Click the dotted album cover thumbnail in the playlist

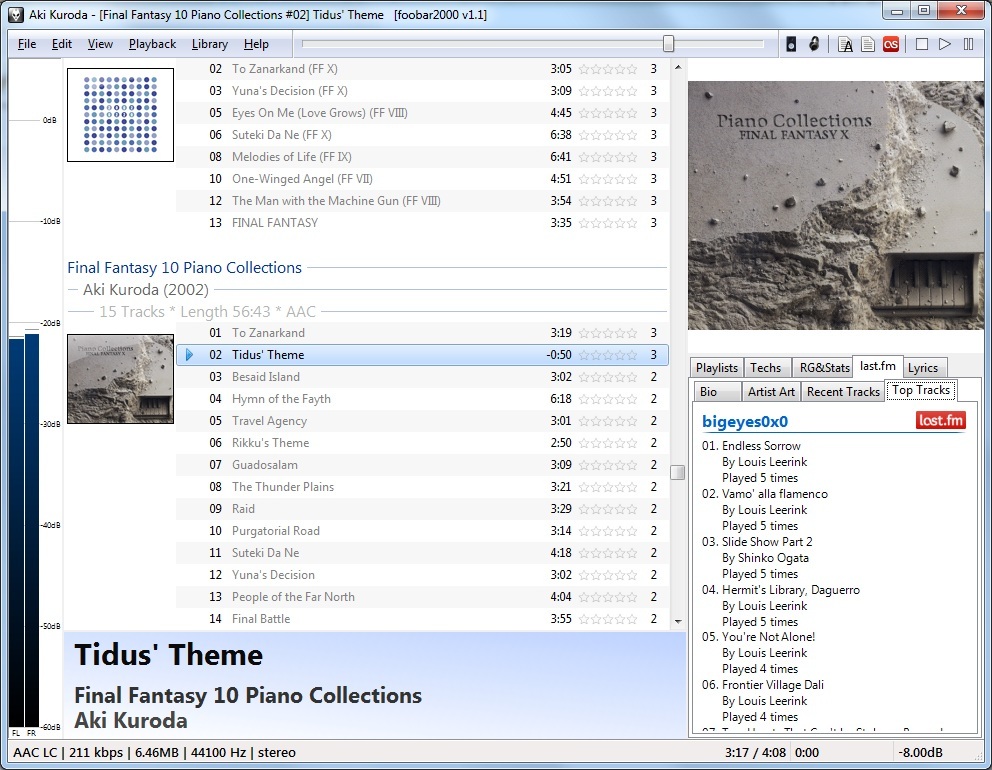120,115
